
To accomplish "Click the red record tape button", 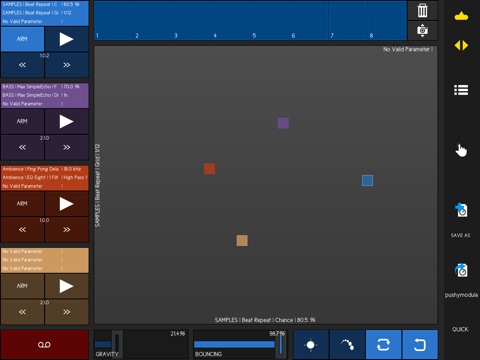I will point(44,345).
